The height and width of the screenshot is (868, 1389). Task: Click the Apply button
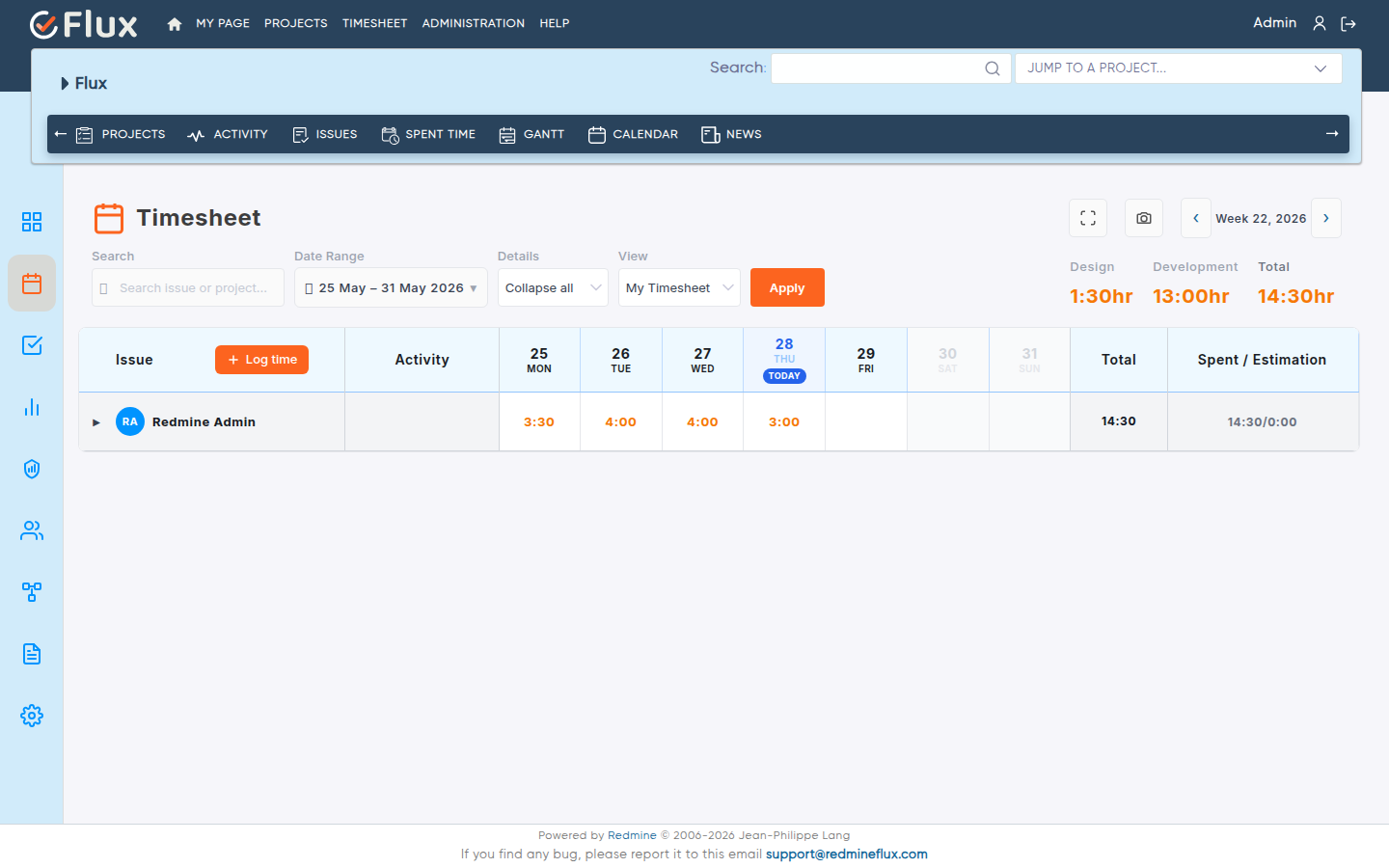point(787,287)
